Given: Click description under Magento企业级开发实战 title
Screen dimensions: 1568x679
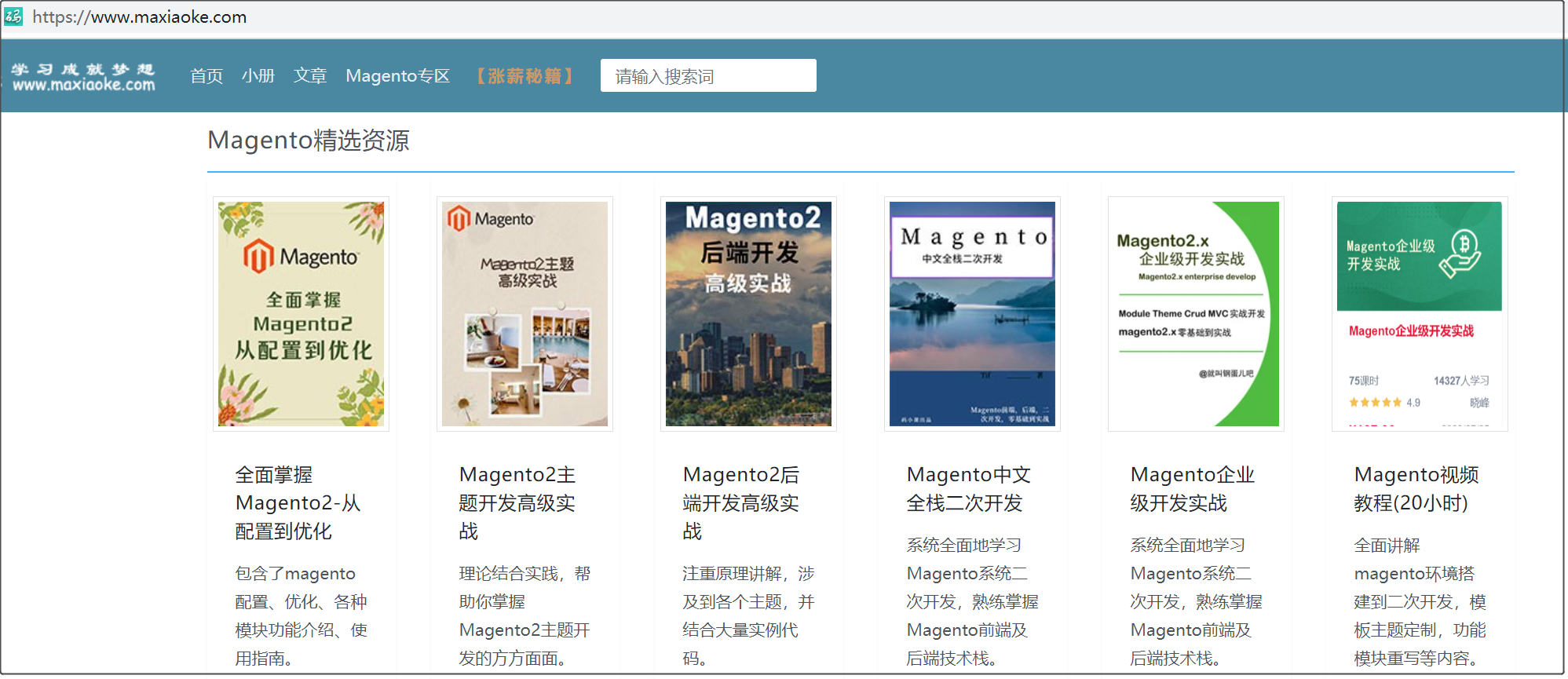Looking at the screenshot, I should [1196, 602].
